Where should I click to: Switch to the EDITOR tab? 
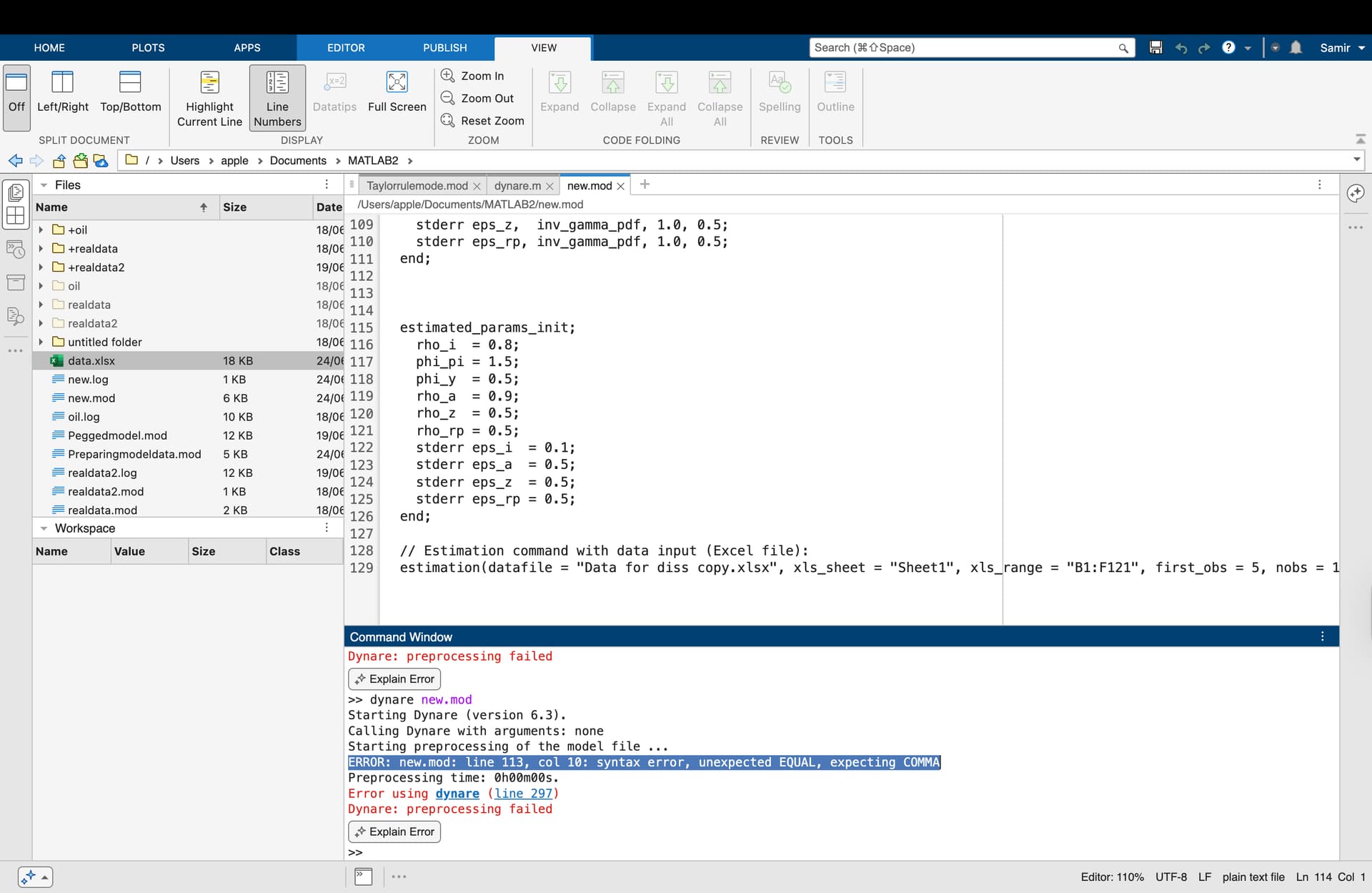(346, 48)
